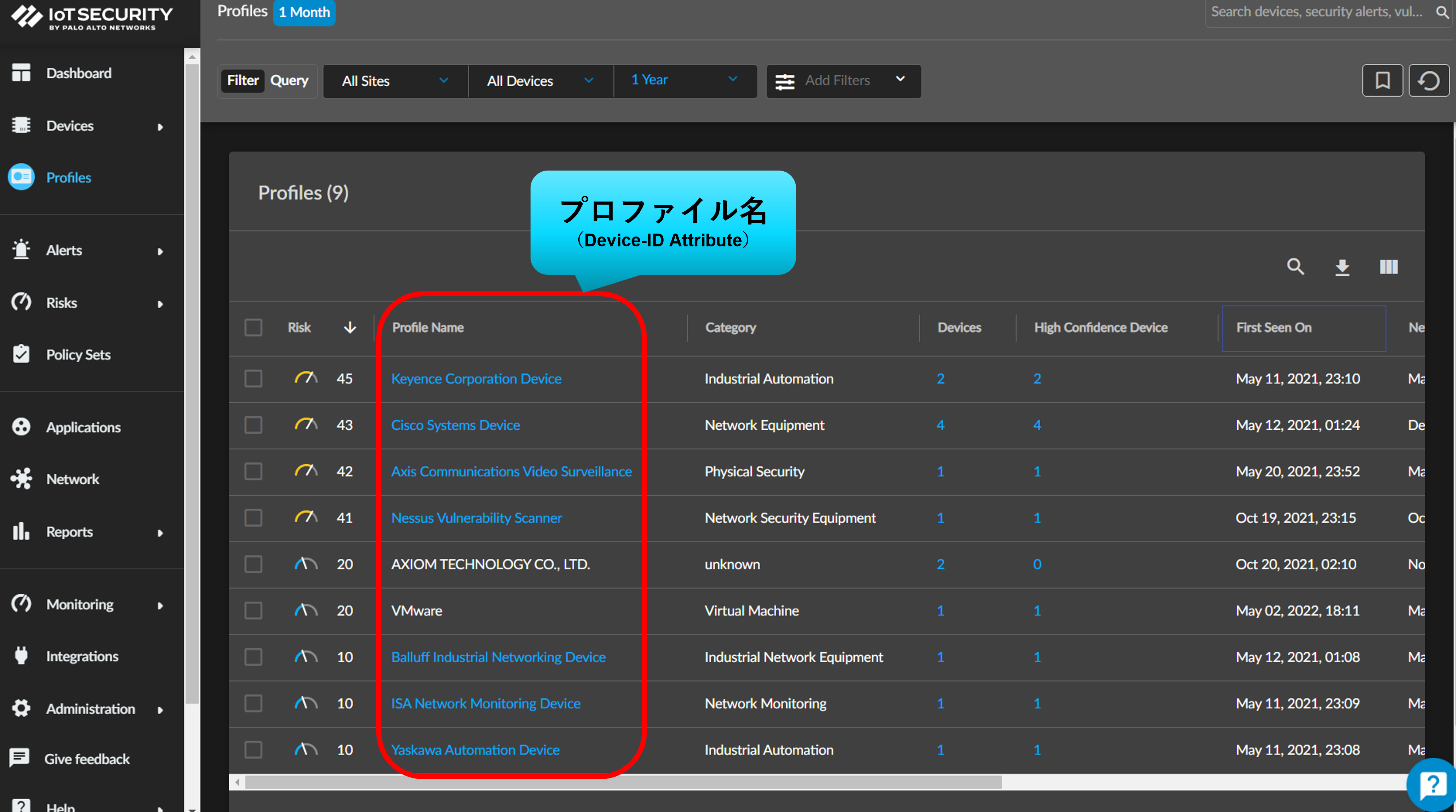Click the global search magnifier icon

tap(1443, 12)
